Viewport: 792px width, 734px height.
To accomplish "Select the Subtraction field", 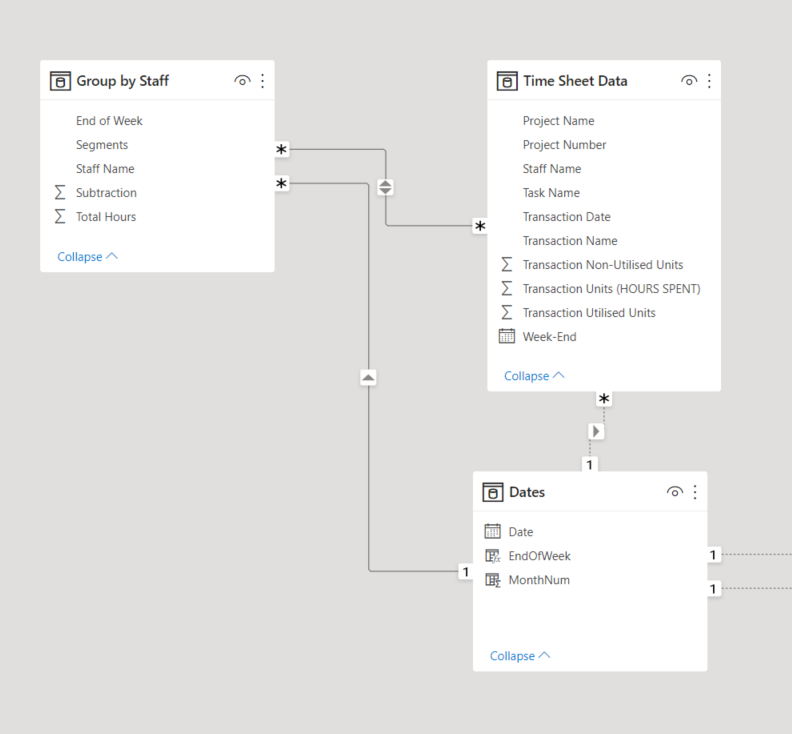I will pos(106,192).
